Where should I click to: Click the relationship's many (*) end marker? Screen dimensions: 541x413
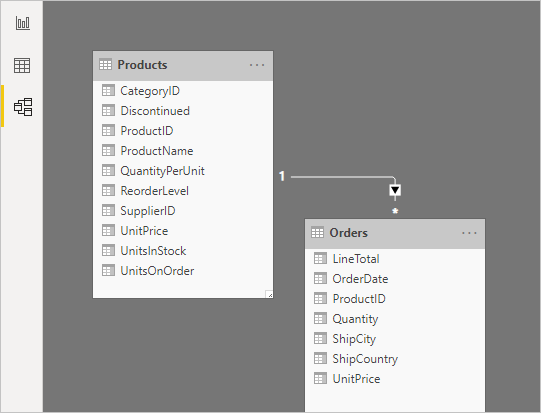[x=395, y=211]
